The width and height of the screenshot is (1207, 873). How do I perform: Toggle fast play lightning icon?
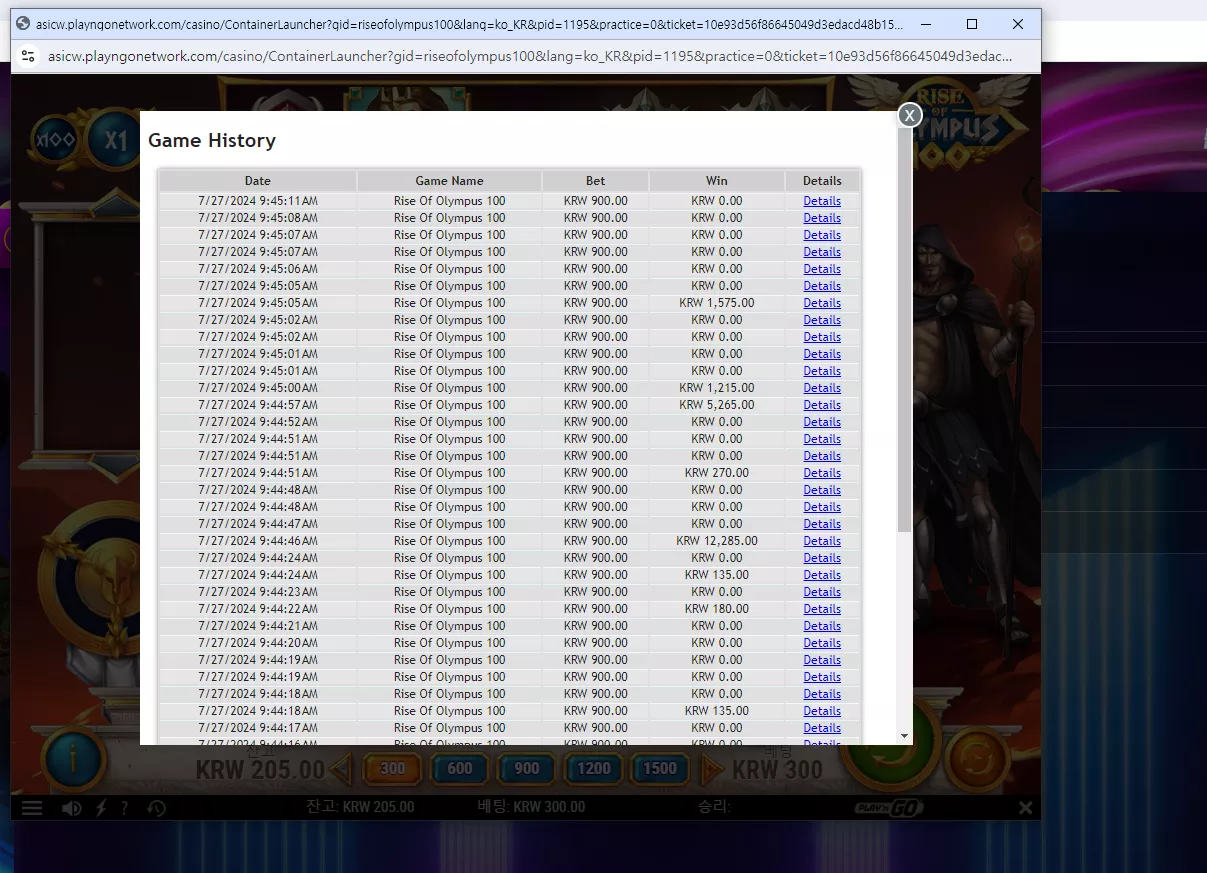click(101, 808)
